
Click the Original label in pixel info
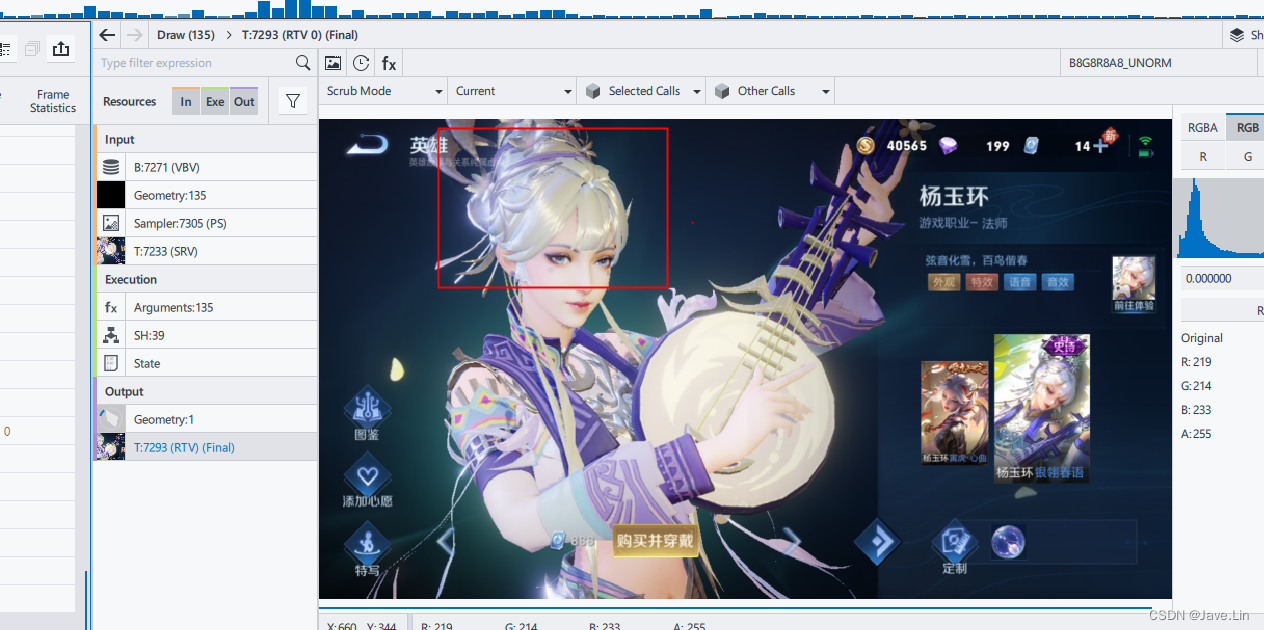(1202, 338)
